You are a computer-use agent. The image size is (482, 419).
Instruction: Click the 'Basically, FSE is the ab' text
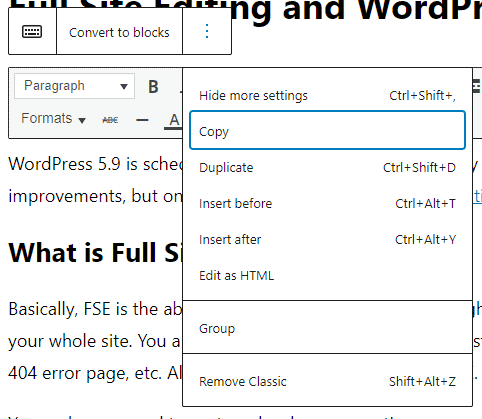95,309
